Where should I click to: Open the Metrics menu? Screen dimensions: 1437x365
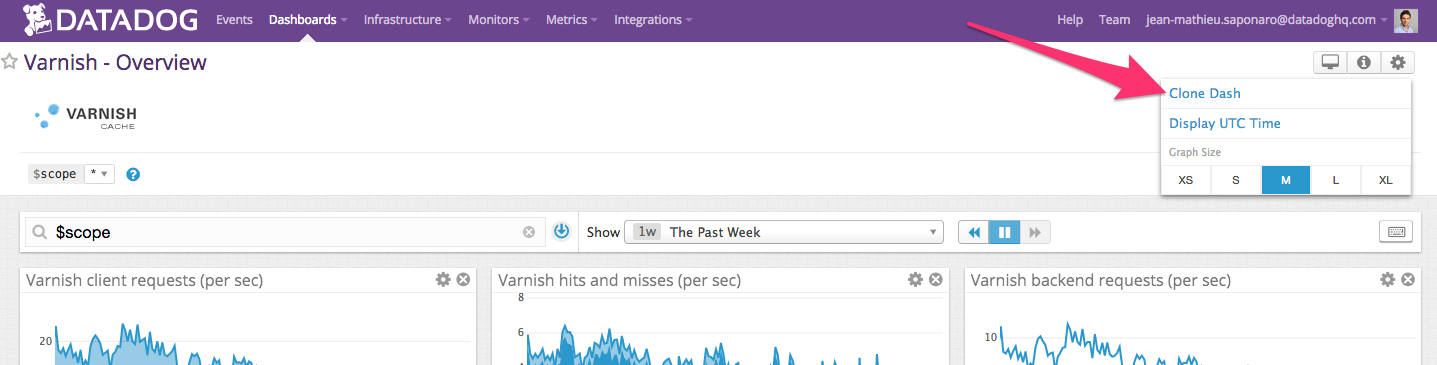coord(572,20)
